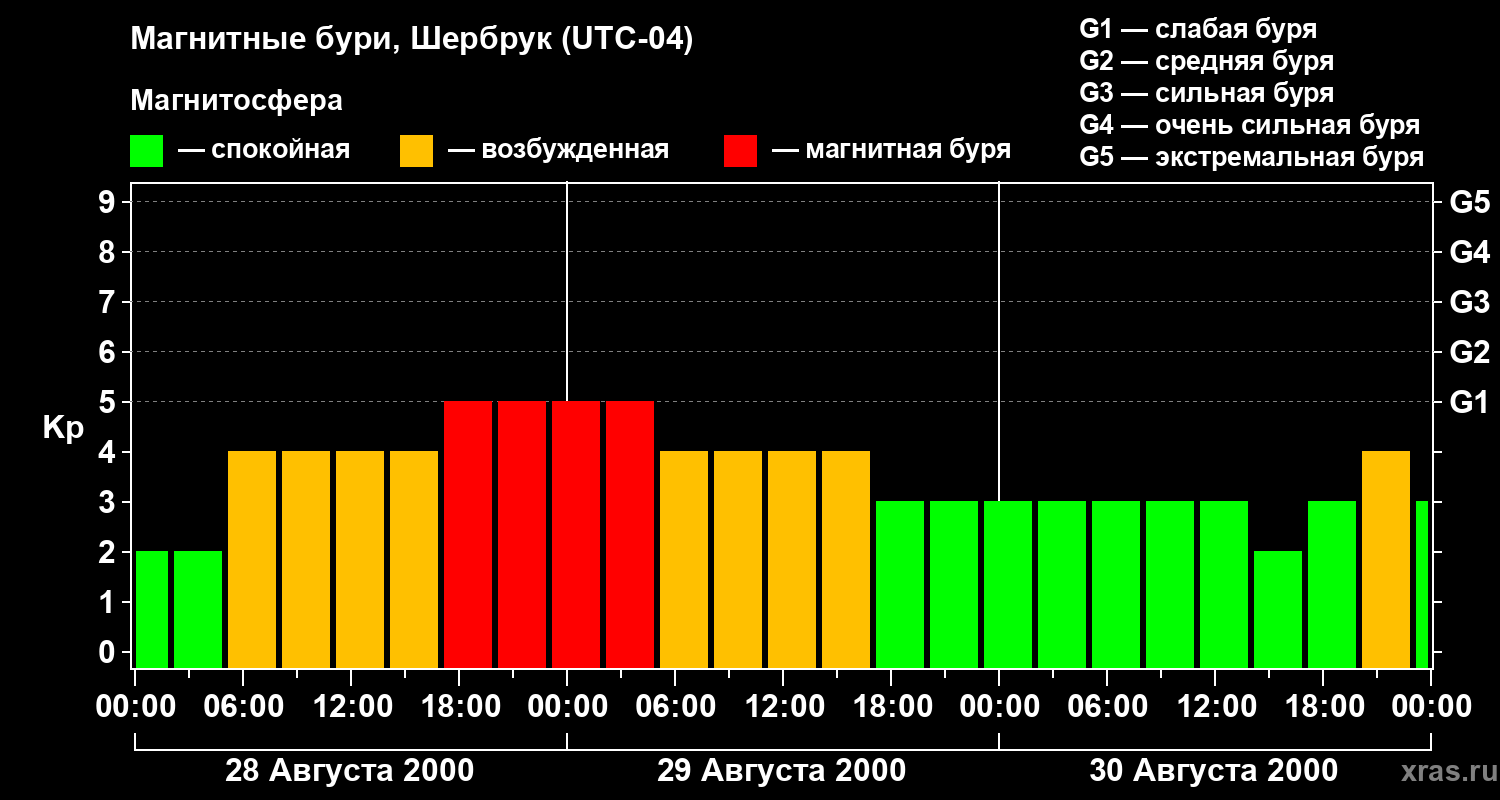Click the G1 label on right axis

pos(1469,402)
